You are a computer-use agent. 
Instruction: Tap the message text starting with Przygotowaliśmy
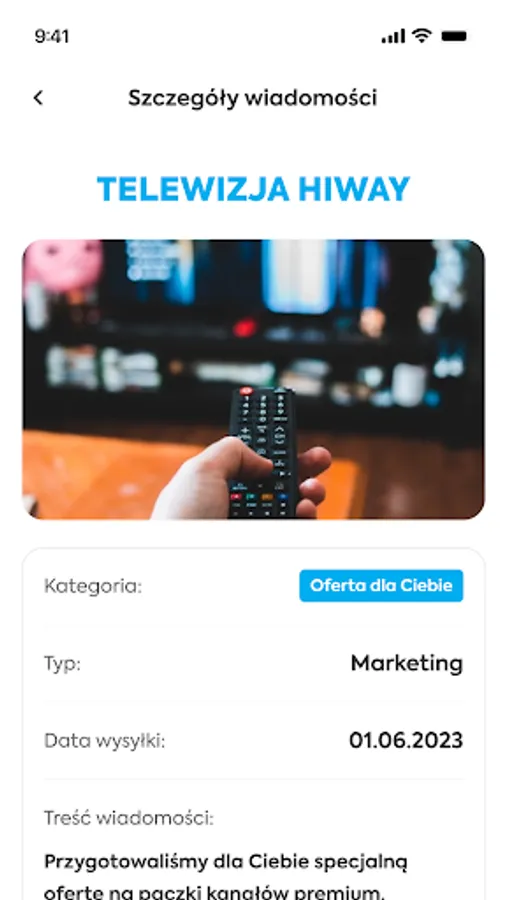pyautogui.click(x=226, y=878)
